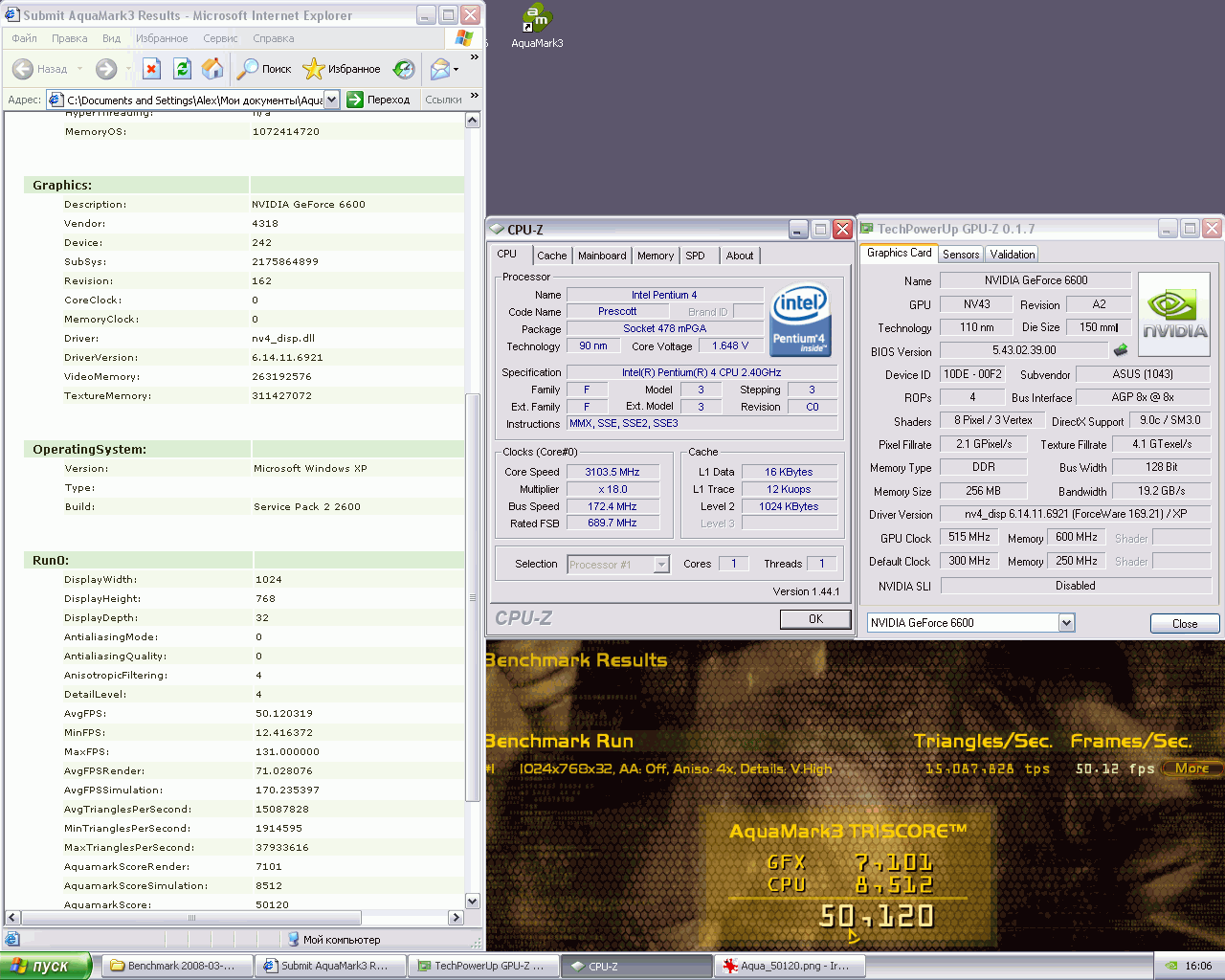
Task: Switch to the SPD tab in CPU-Z
Action: [696, 256]
